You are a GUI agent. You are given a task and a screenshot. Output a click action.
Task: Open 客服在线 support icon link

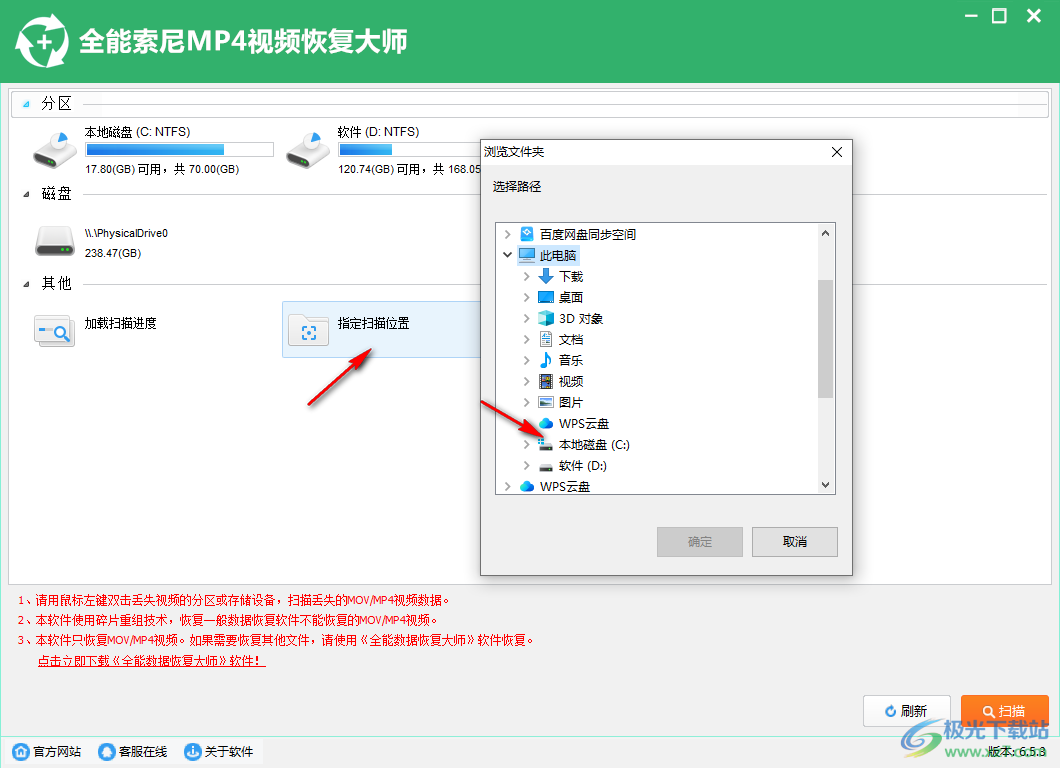point(106,751)
